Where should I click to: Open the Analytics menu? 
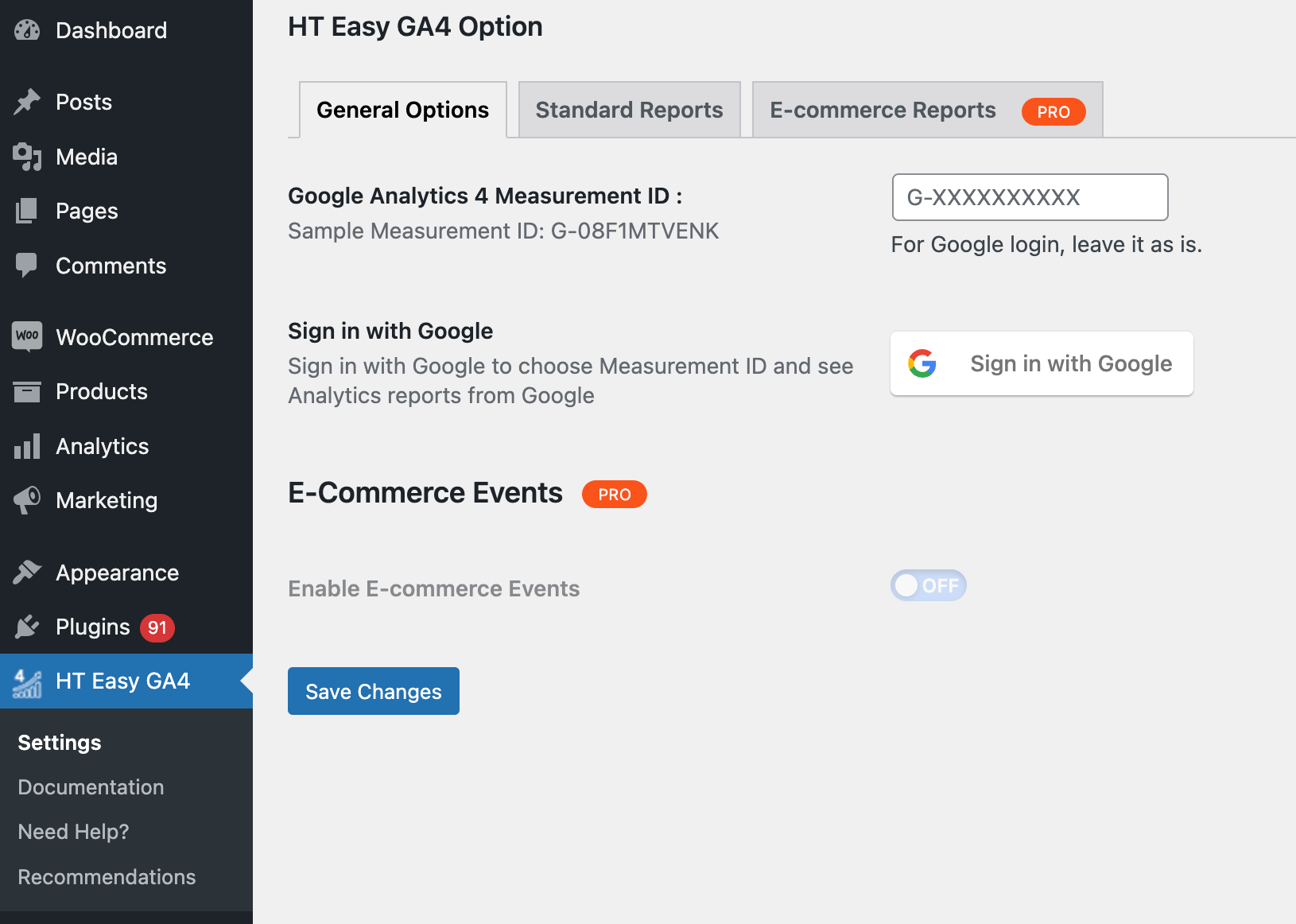[126, 446]
